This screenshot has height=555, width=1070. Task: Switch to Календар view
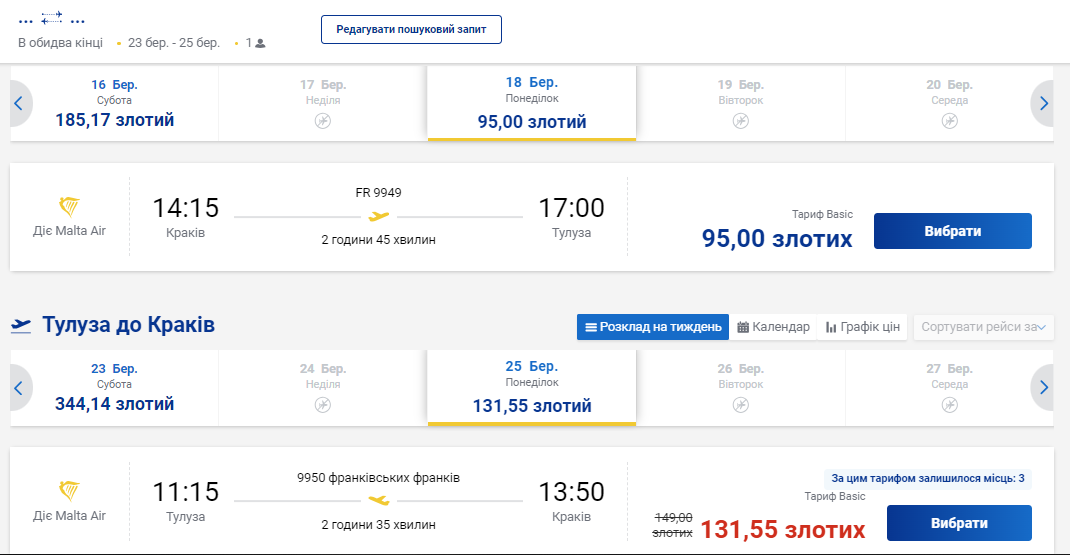tap(773, 327)
